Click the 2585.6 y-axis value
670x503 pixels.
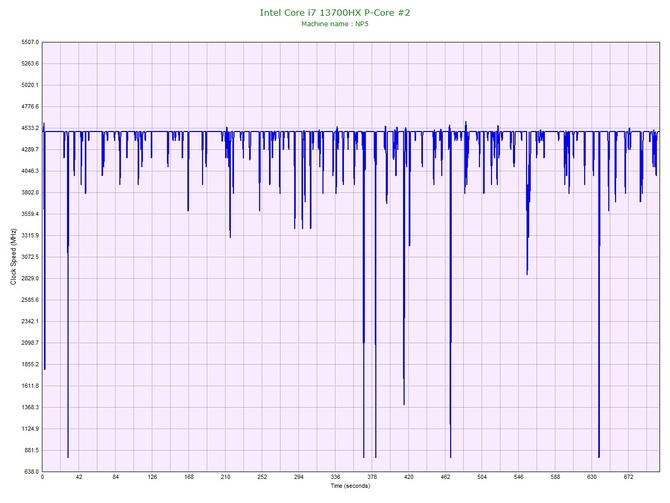[30, 300]
